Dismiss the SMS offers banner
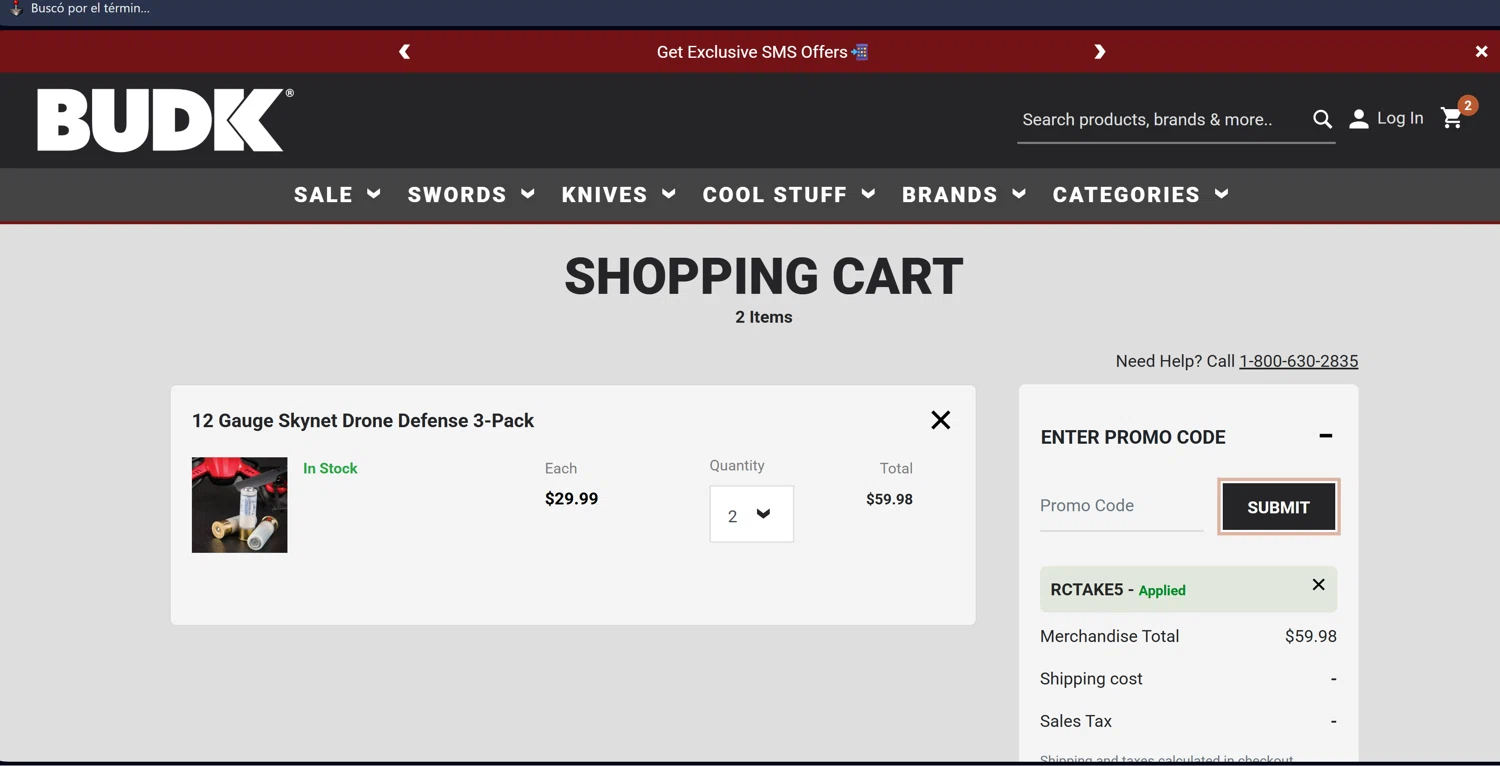The image size is (1500, 766). [1481, 52]
